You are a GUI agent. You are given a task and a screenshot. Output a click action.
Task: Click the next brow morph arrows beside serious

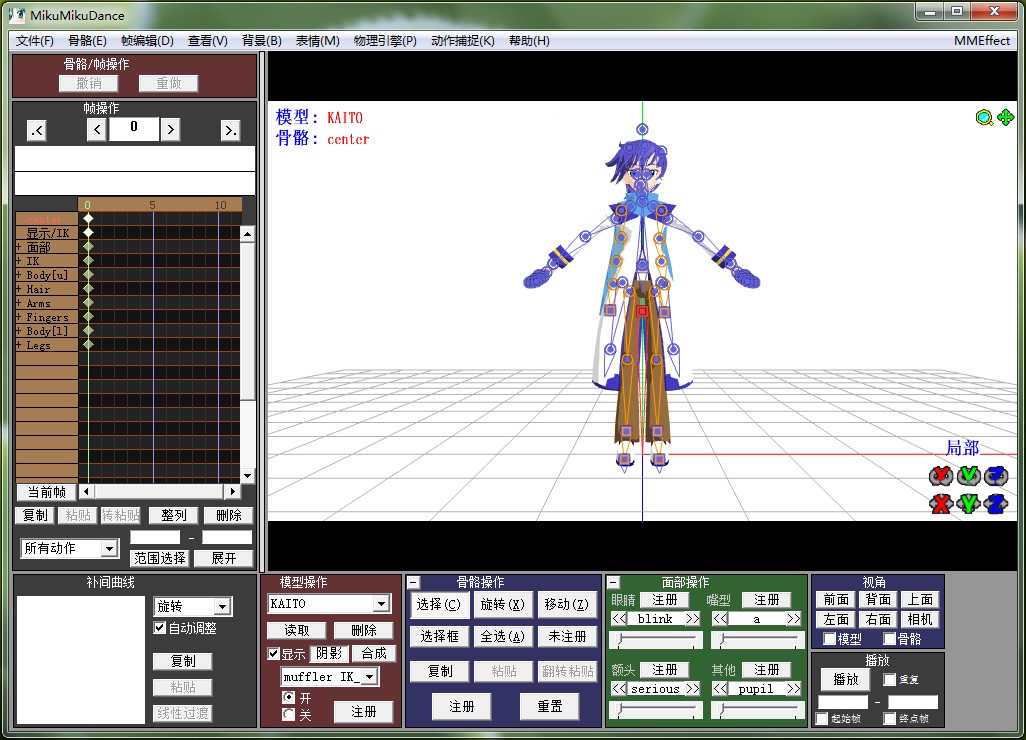pos(692,688)
